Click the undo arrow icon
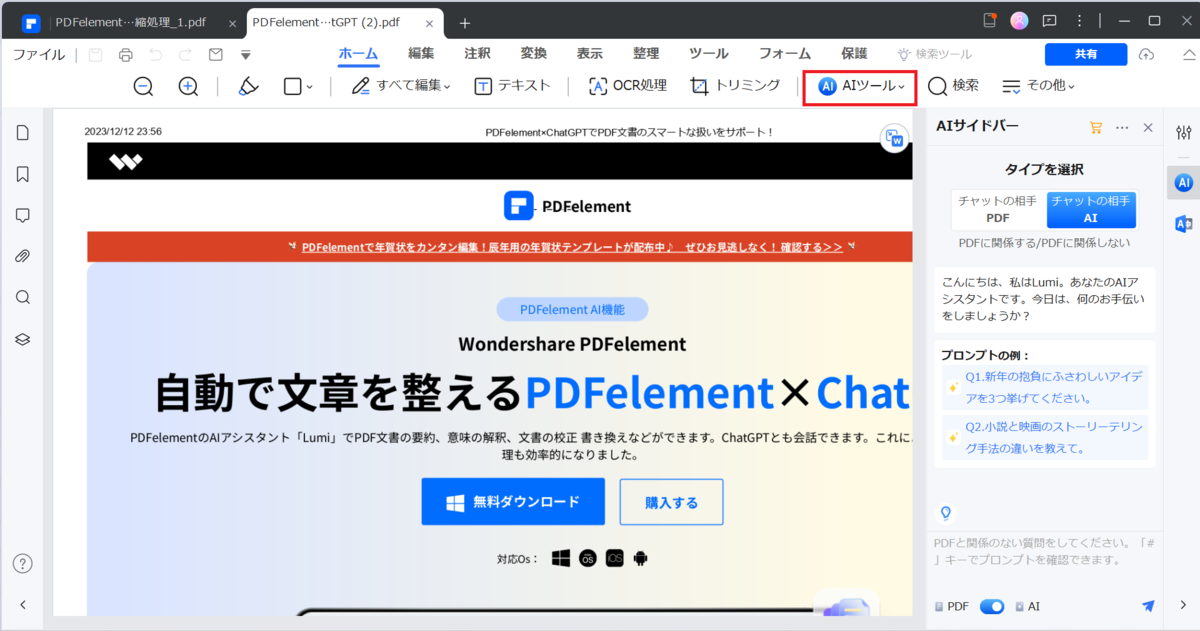The width and height of the screenshot is (1200, 631). click(x=156, y=54)
